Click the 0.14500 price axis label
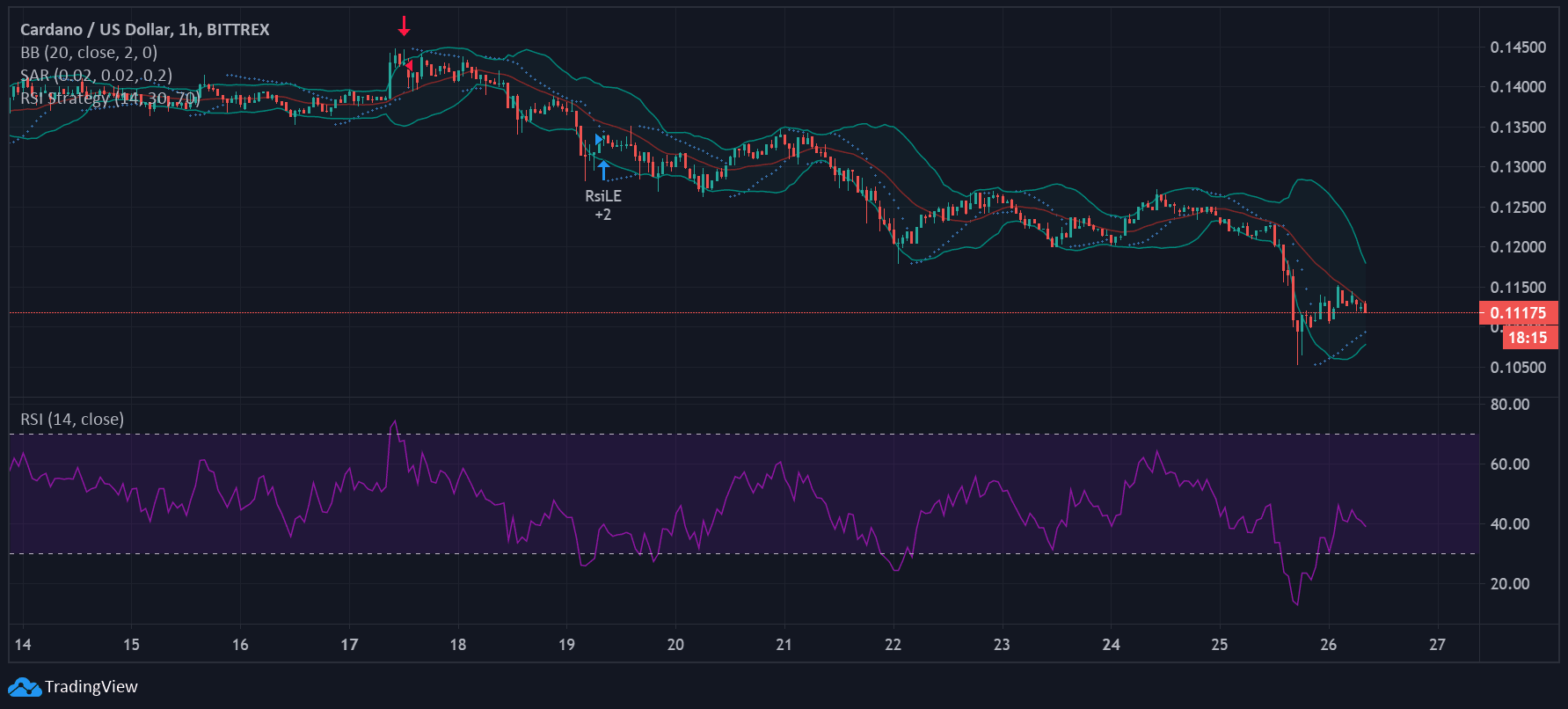The width and height of the screenshot is (1568, 709). click(x=1518, y=48)
